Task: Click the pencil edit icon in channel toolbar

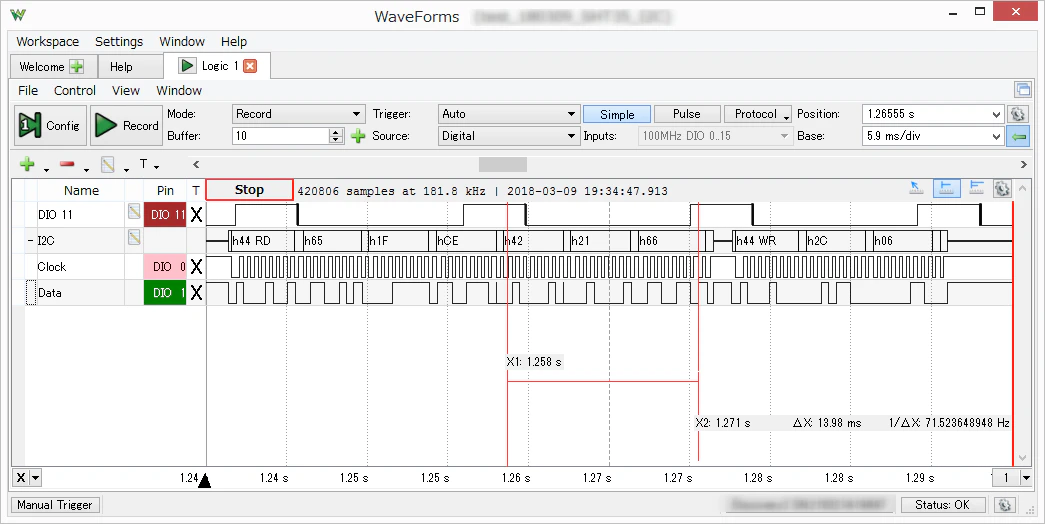Action: coord(107,164)
